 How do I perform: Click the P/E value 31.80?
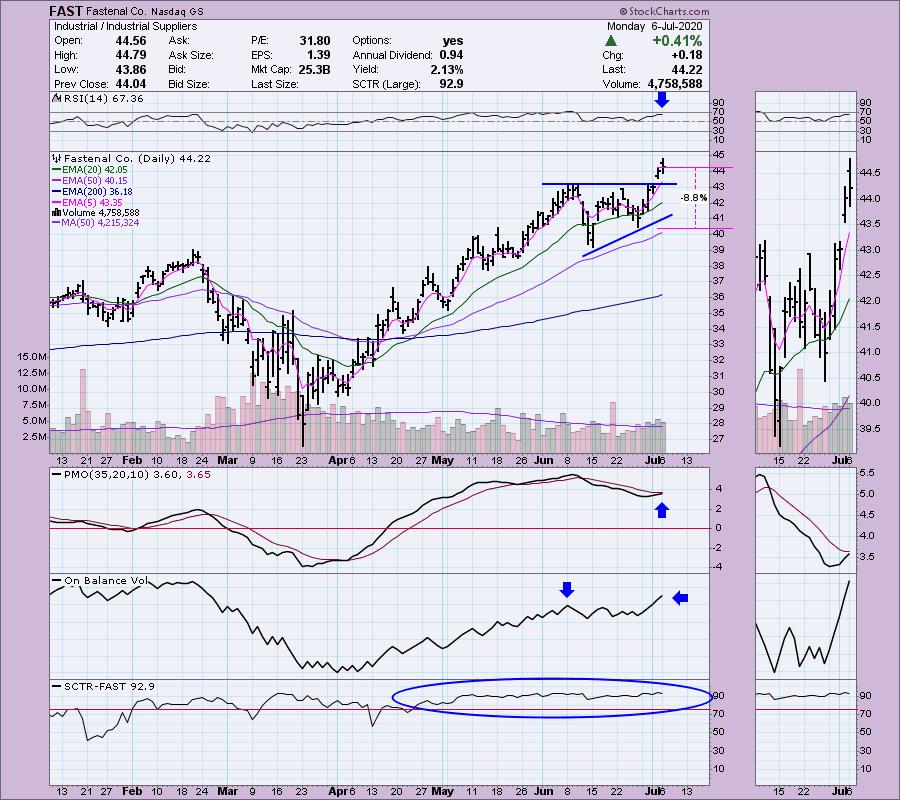point(315,41)
